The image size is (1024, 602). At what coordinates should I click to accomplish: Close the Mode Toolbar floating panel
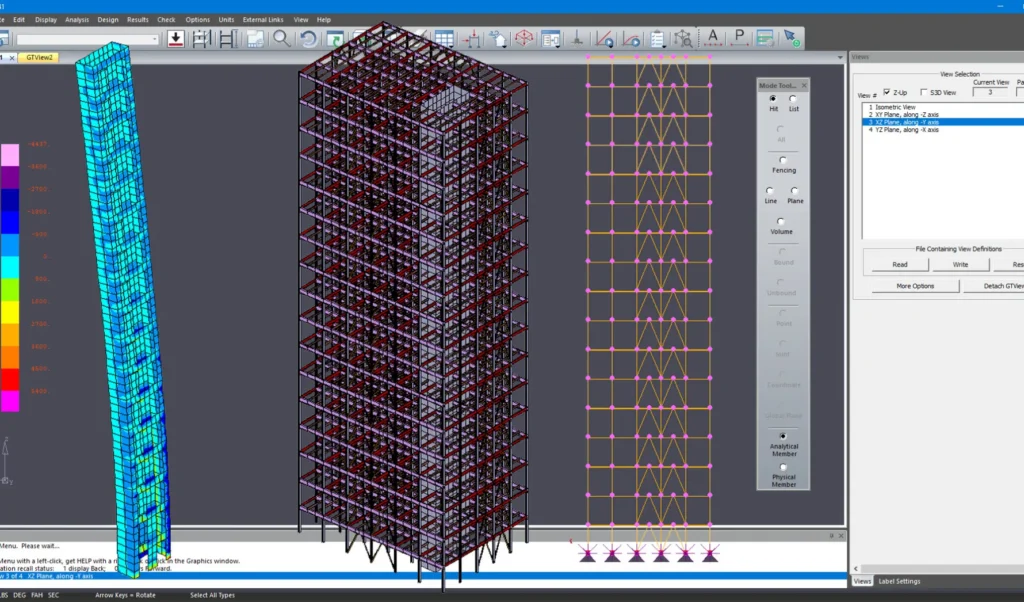pos(804,86)
